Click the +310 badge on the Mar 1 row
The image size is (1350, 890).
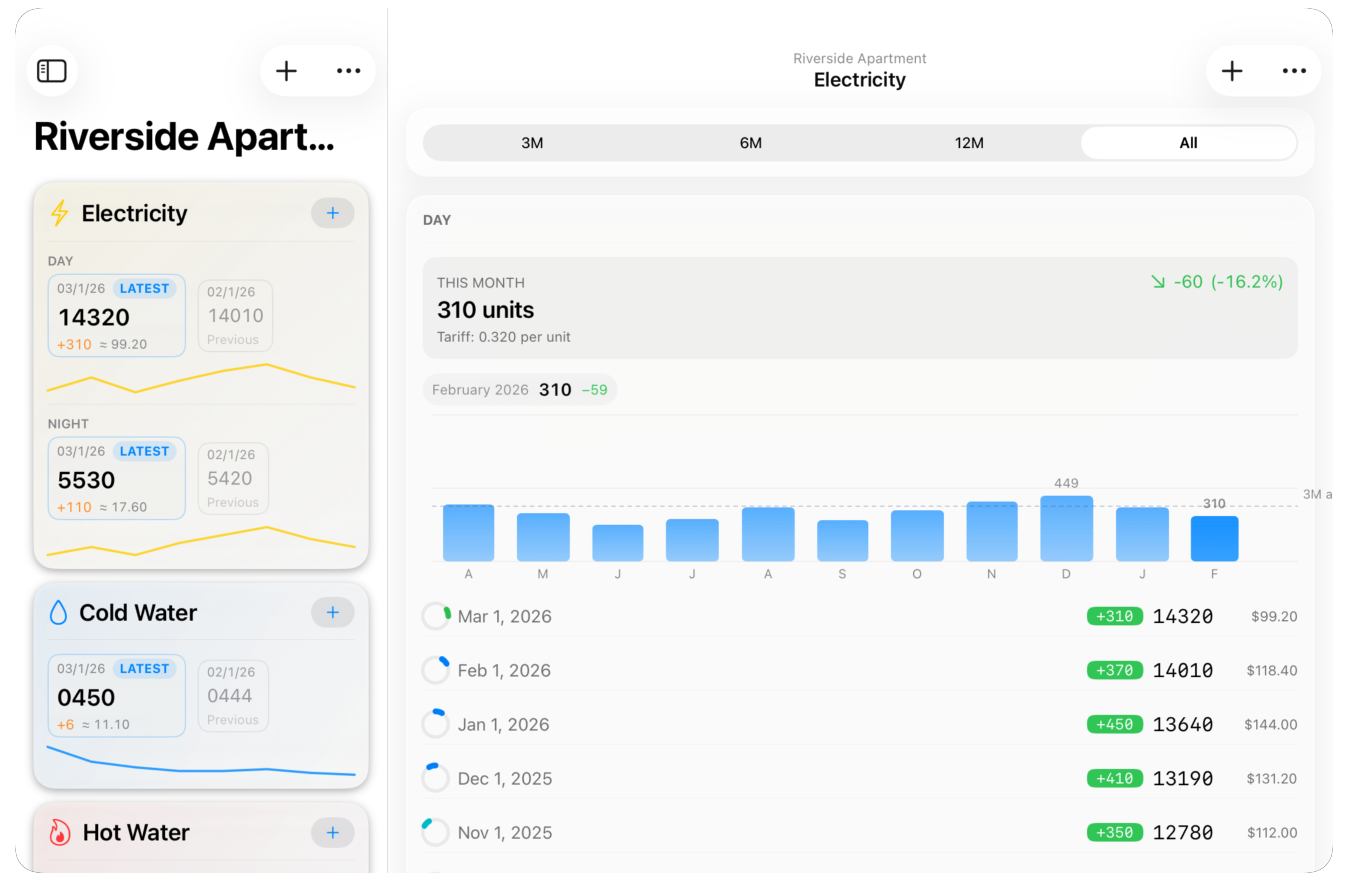pyautogui.click(x=1114, y=616)
